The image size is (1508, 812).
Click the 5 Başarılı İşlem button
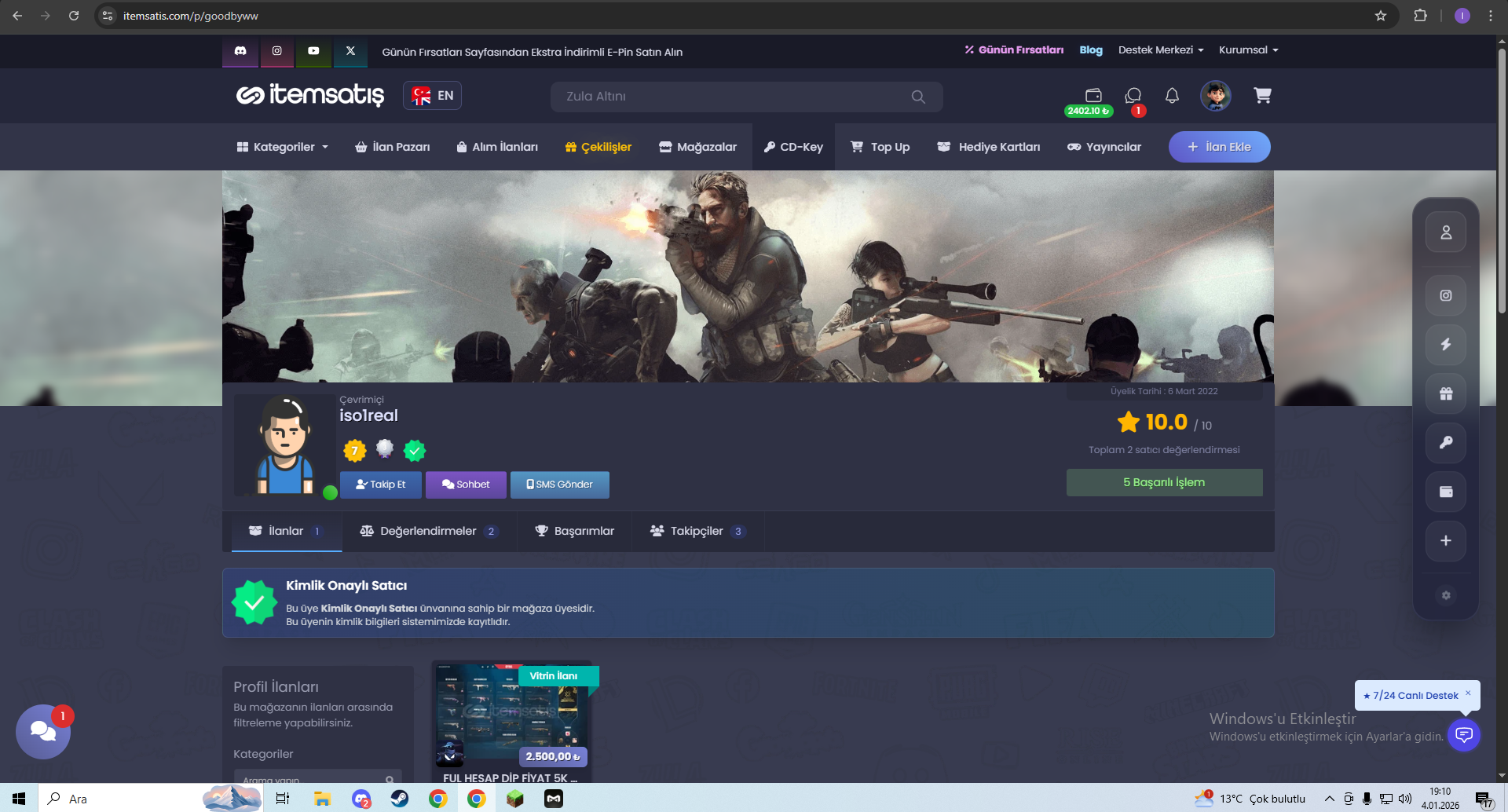1164,482
